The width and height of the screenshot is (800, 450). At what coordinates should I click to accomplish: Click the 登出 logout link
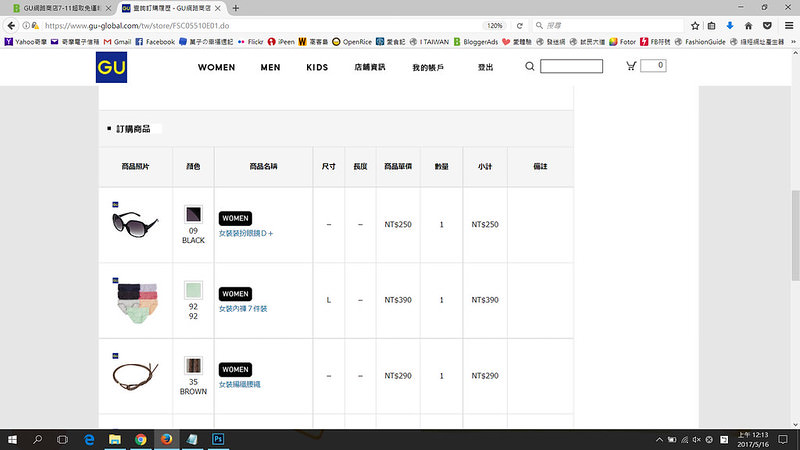[x=485, y=67]
